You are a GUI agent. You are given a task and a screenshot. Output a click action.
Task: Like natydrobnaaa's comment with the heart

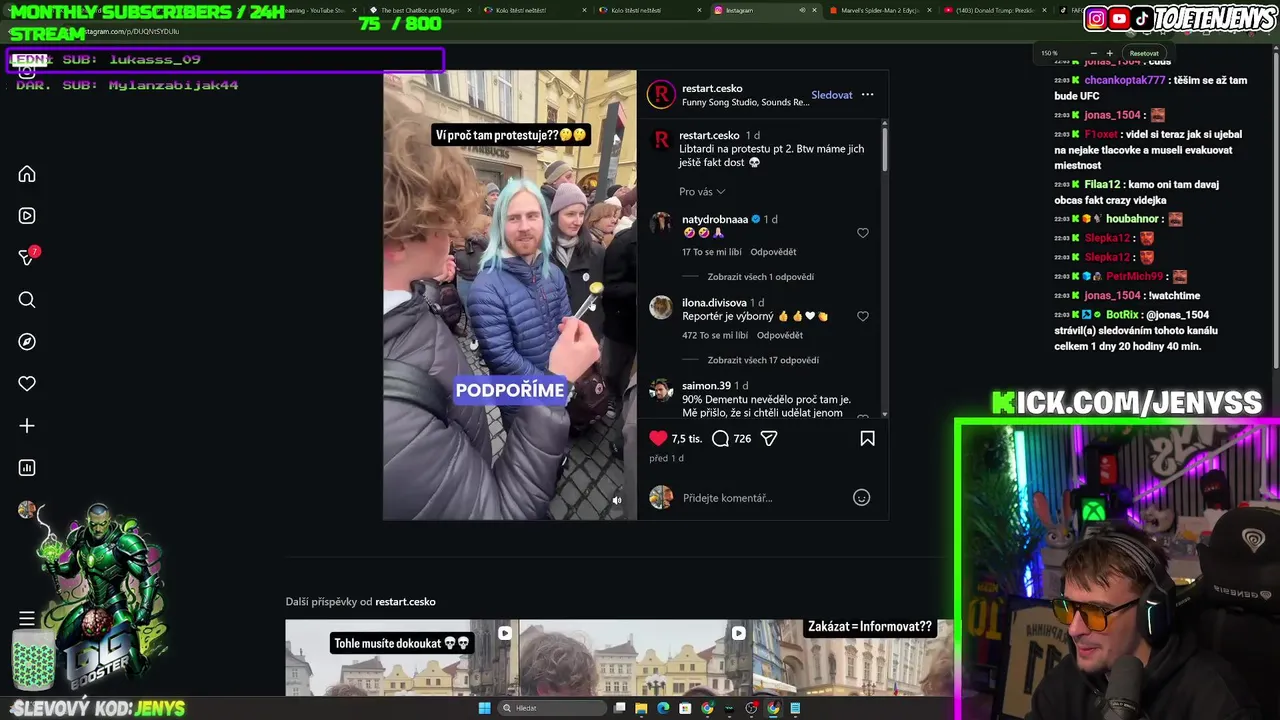click(x=863, y=233)
